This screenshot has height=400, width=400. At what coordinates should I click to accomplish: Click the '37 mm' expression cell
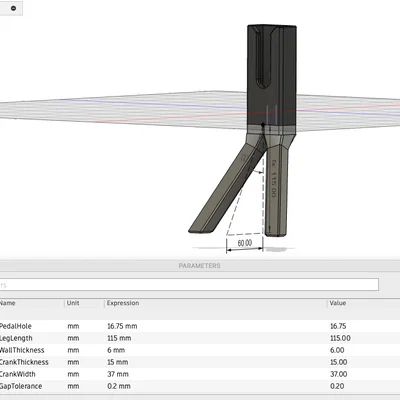click(118, 374)
